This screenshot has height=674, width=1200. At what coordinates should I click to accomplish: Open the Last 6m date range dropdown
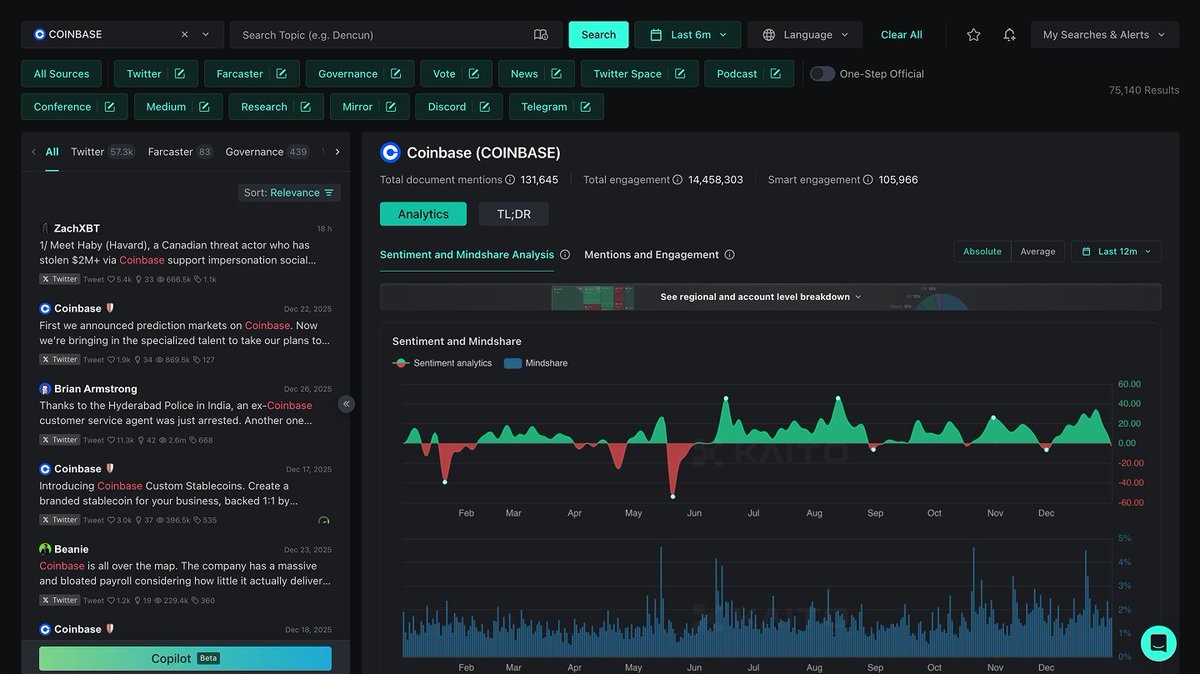pyautogui.click(x=687, y=33)
